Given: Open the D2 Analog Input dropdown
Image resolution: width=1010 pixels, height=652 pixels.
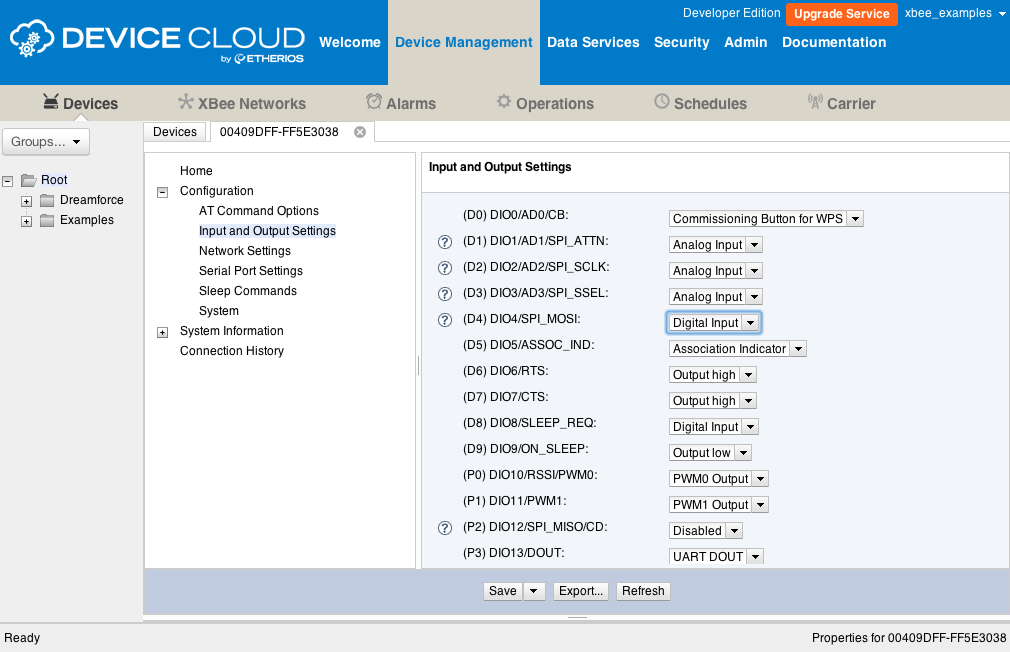Looking at the screenshot, I should [x=716, y=271].
